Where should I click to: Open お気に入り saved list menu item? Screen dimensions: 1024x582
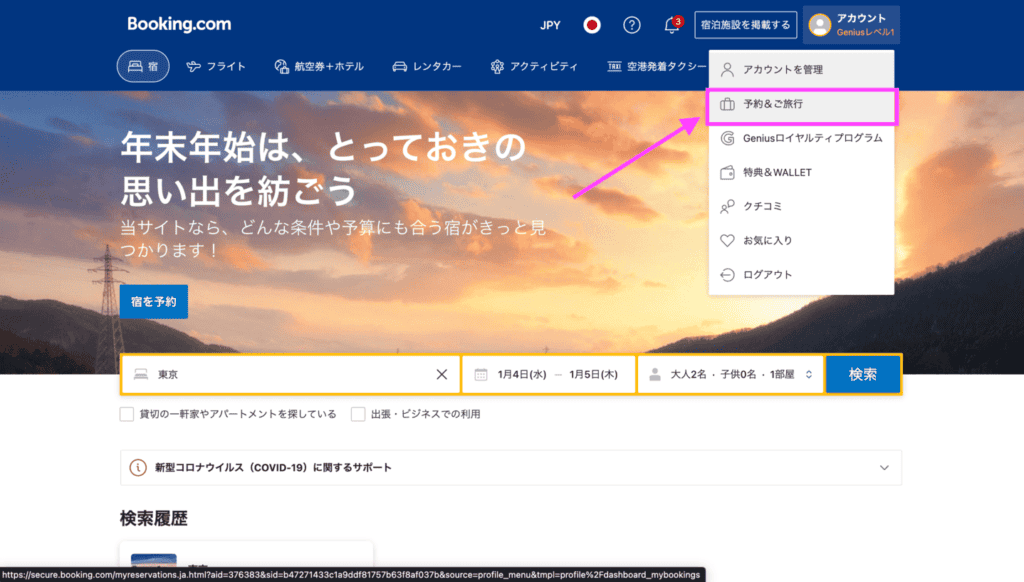pyautogui.click(x=767, y=241)
